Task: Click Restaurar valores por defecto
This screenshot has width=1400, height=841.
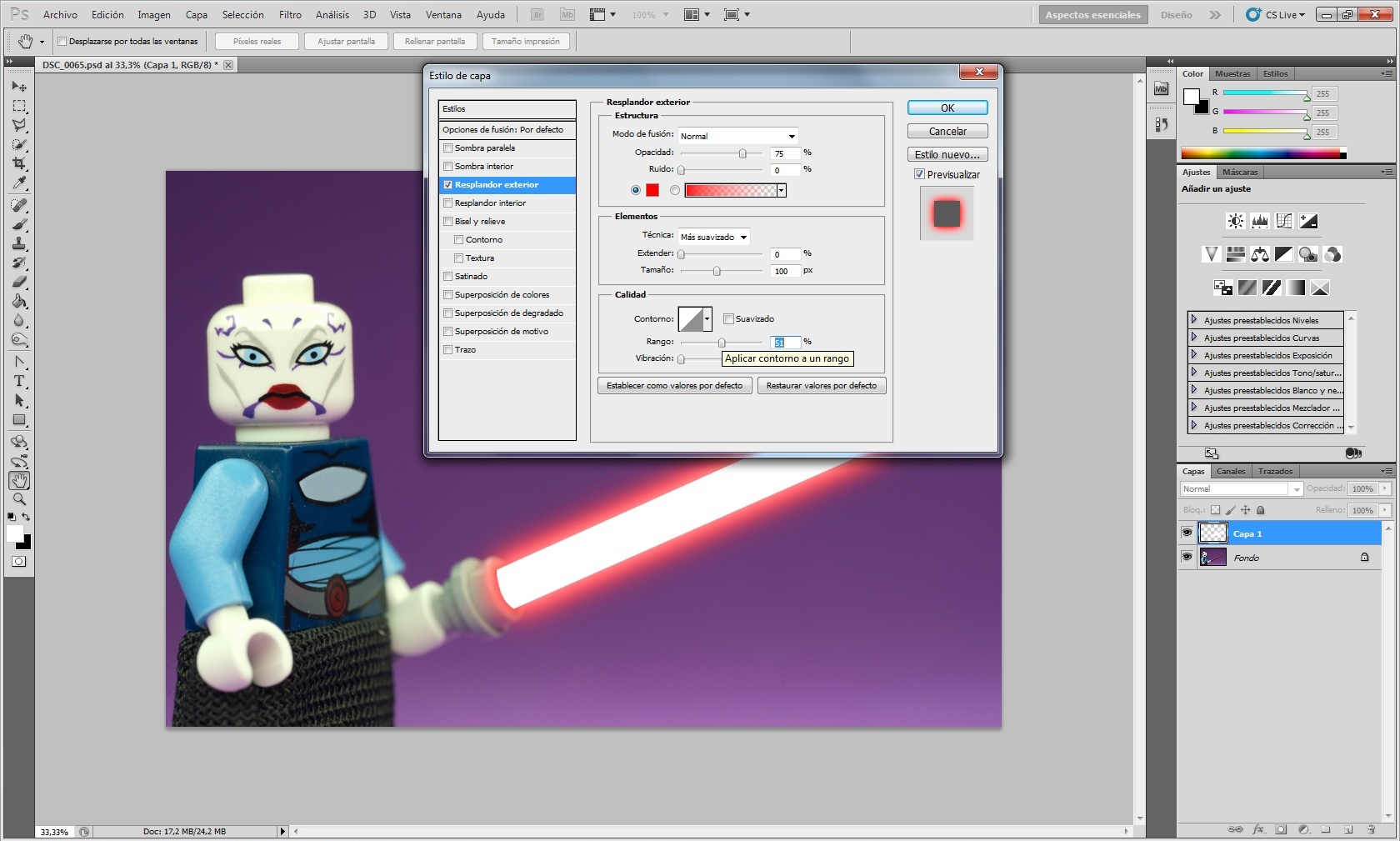Action: (x=821, y=386)
